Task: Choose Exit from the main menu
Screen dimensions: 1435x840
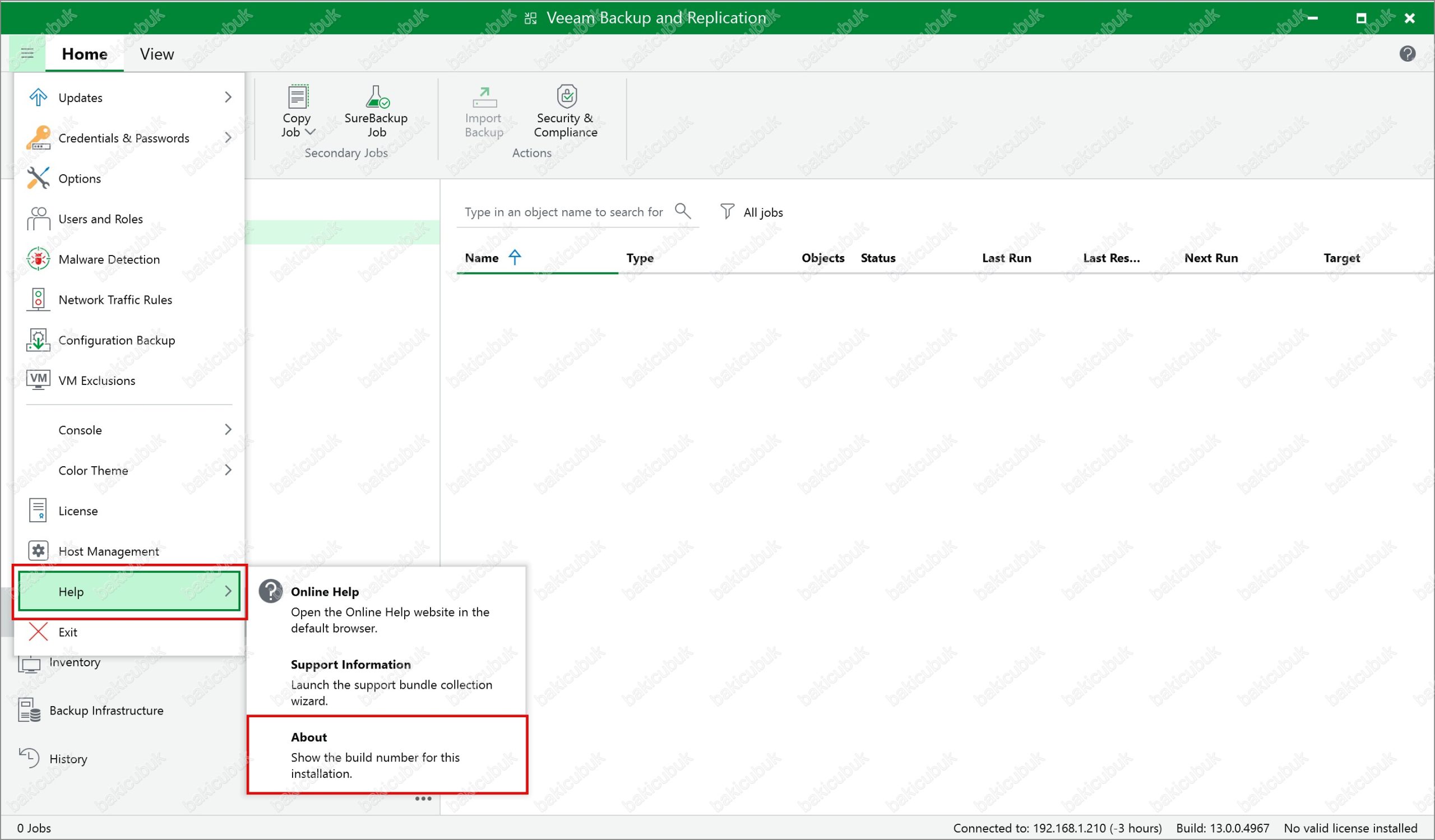Action: (129, 632)
